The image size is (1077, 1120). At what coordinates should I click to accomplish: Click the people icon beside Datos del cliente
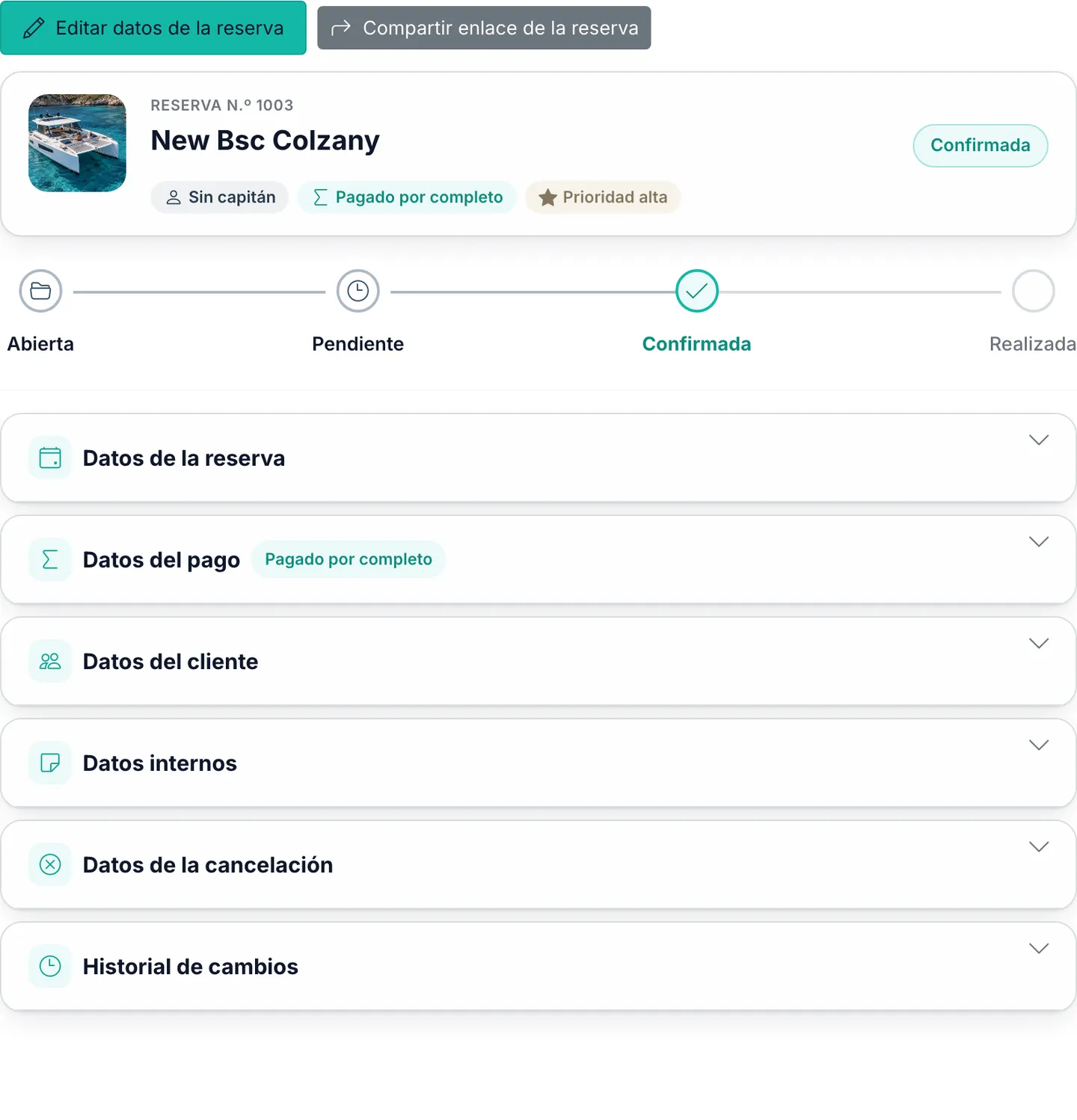click(x=50, y=661)
